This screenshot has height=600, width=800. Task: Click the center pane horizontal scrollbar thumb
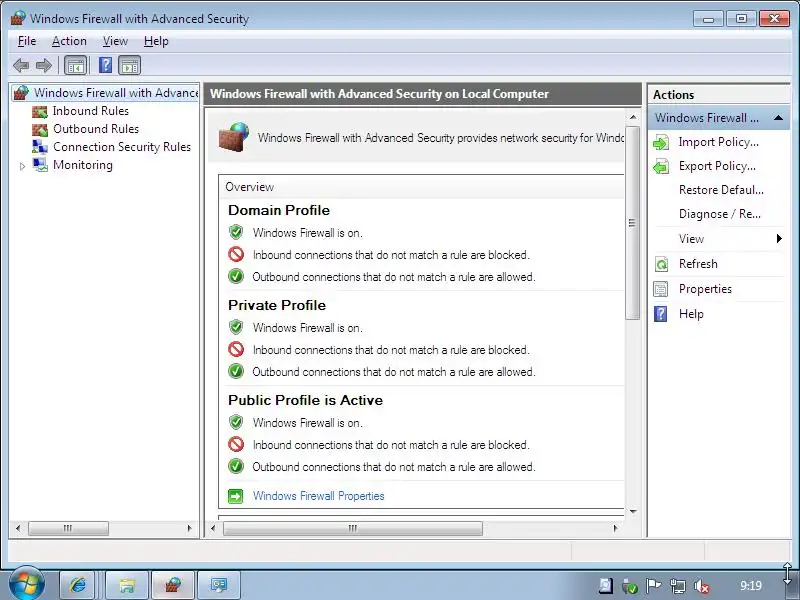coord(353,529)
